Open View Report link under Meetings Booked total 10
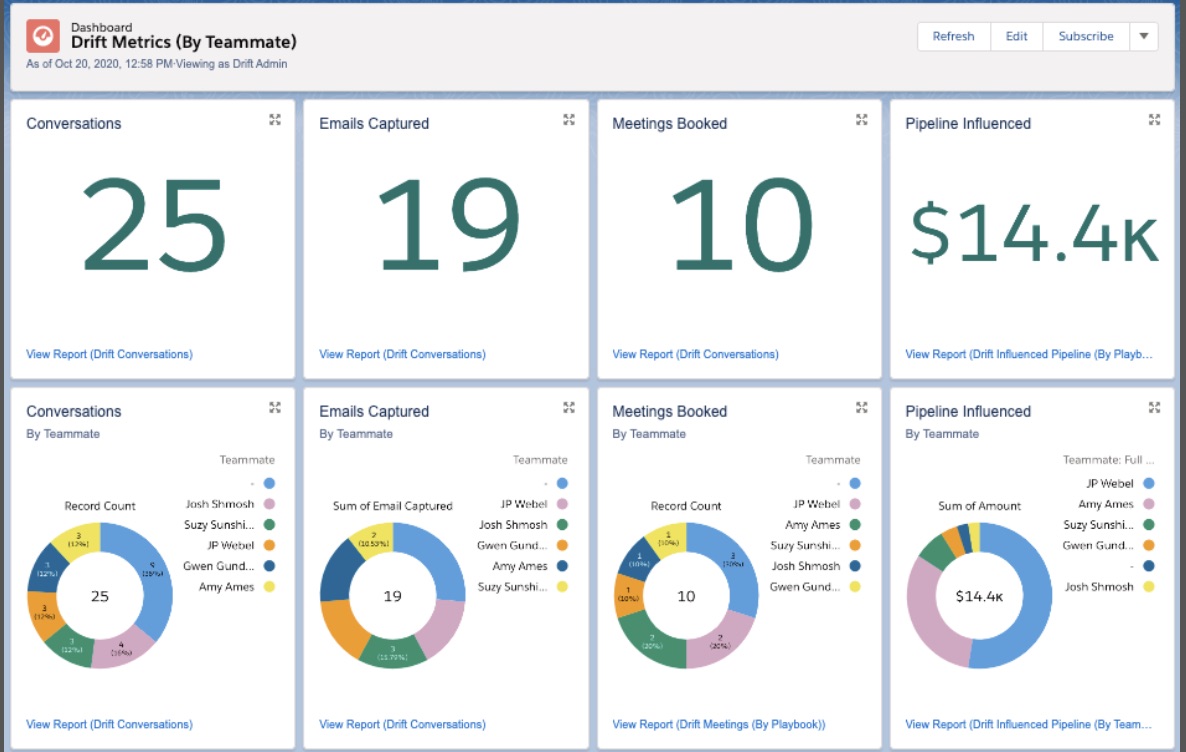 click(x=695, y=354)
